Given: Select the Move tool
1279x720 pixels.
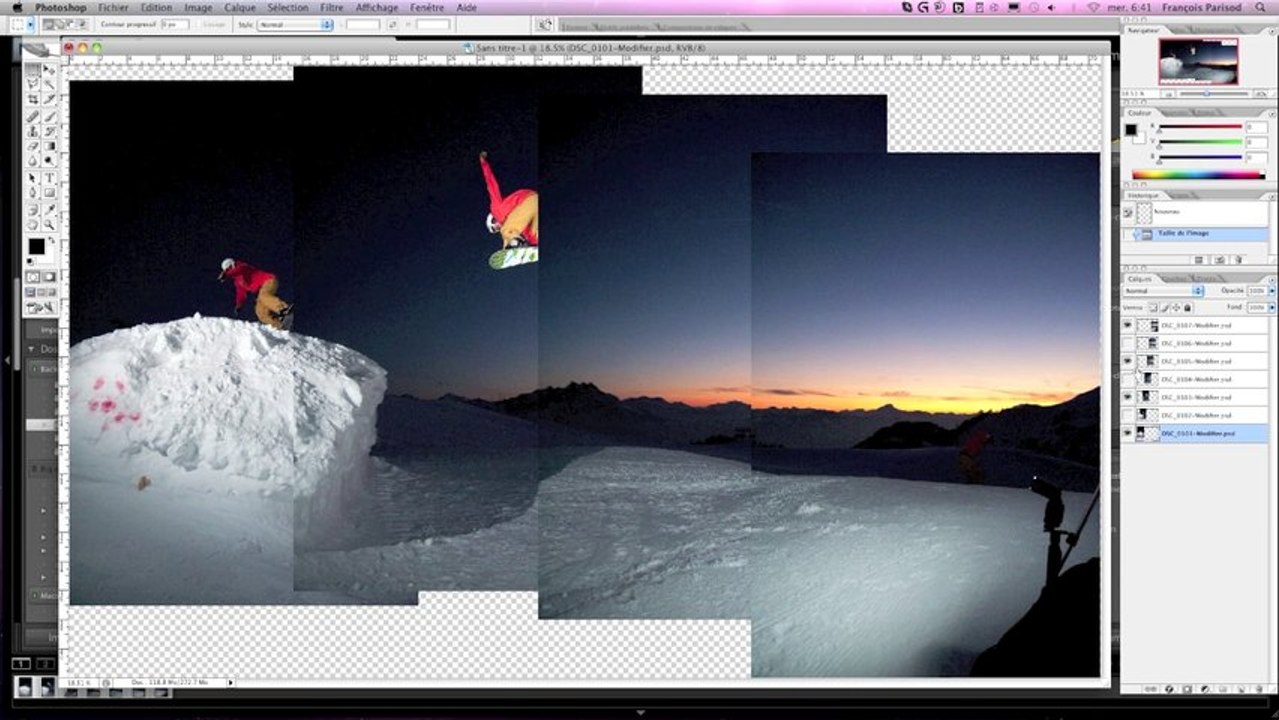Looking at the screenshot, I should 50,69.
